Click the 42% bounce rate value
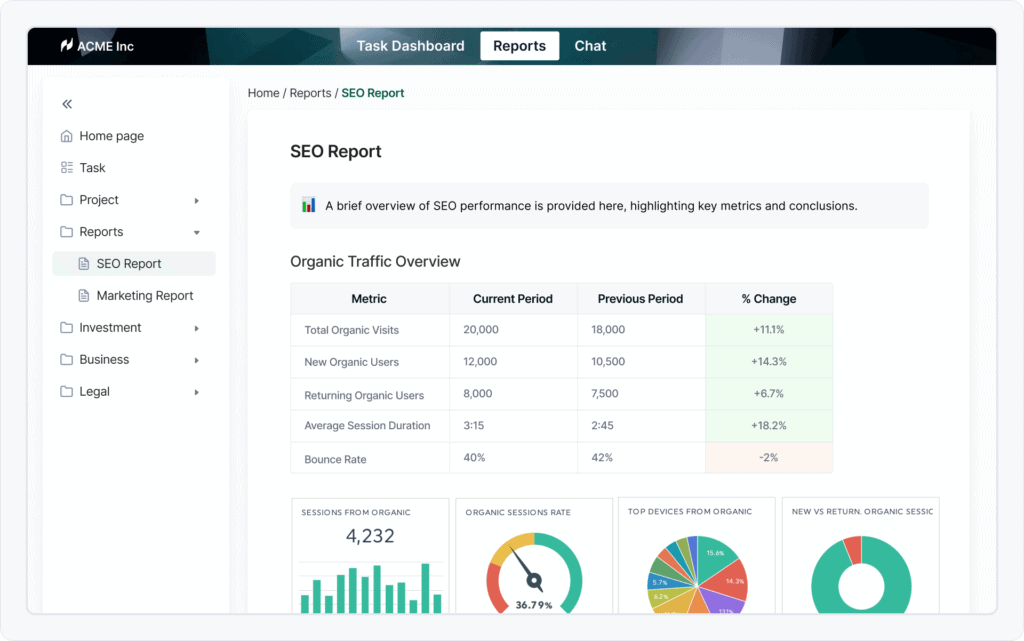The height and width of the screenshot is (641, 1024). click(x=602, y=458)
